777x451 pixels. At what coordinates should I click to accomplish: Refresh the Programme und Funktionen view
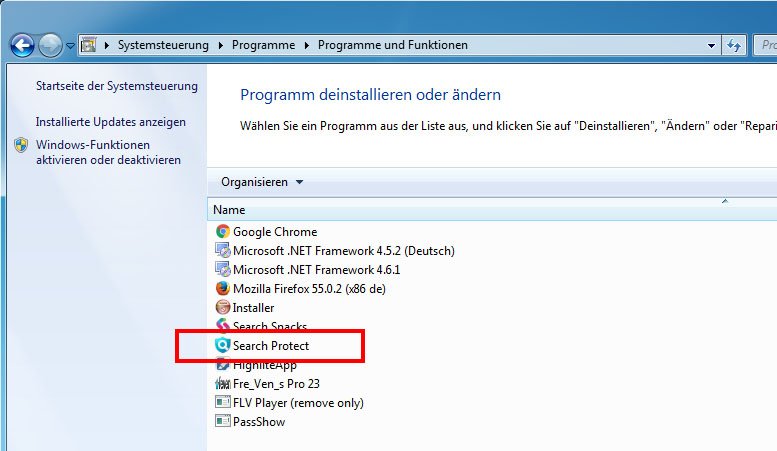[x=734, y=46]
